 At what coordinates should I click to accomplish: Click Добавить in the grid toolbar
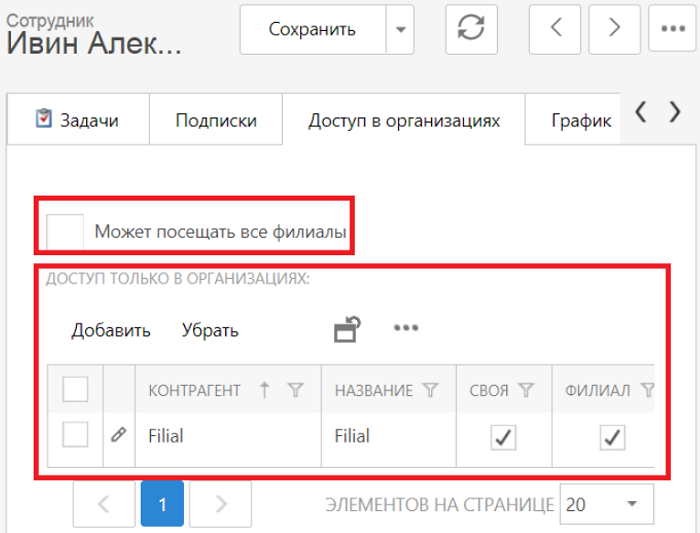point(111,330)
